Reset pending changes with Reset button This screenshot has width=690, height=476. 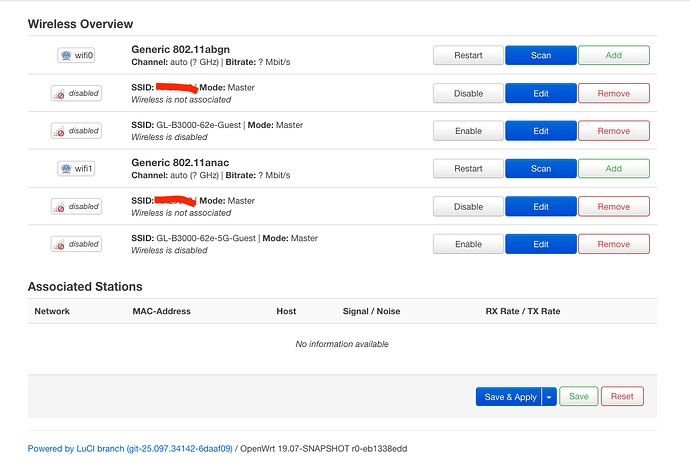(x=622, y=397)
